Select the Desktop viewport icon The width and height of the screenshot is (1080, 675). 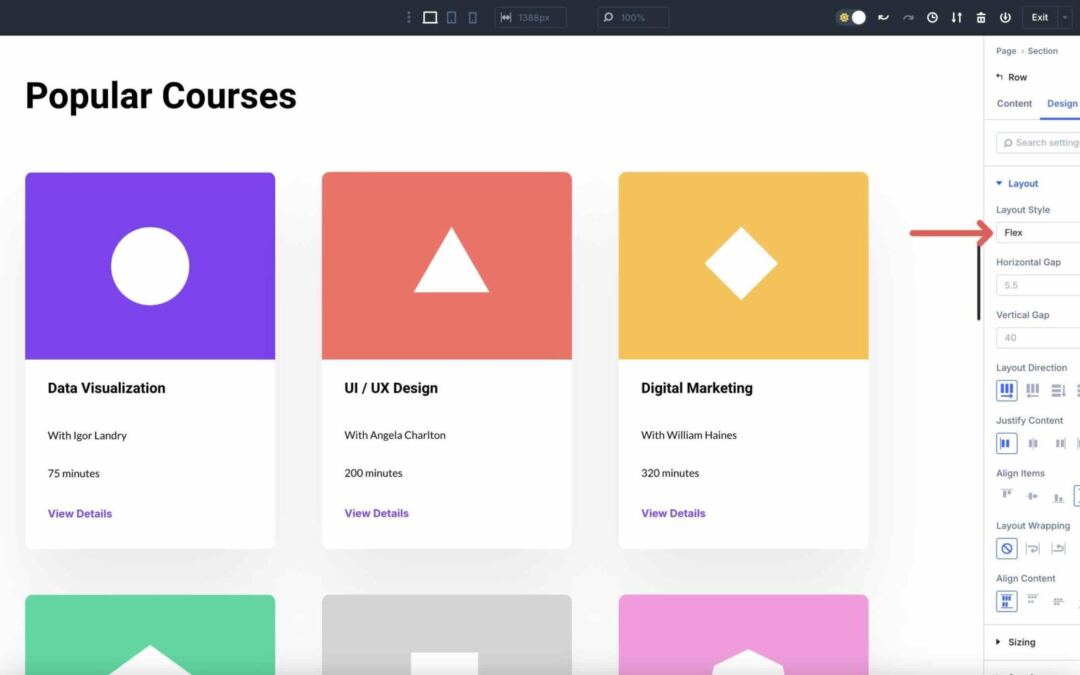tap(430, 17)
